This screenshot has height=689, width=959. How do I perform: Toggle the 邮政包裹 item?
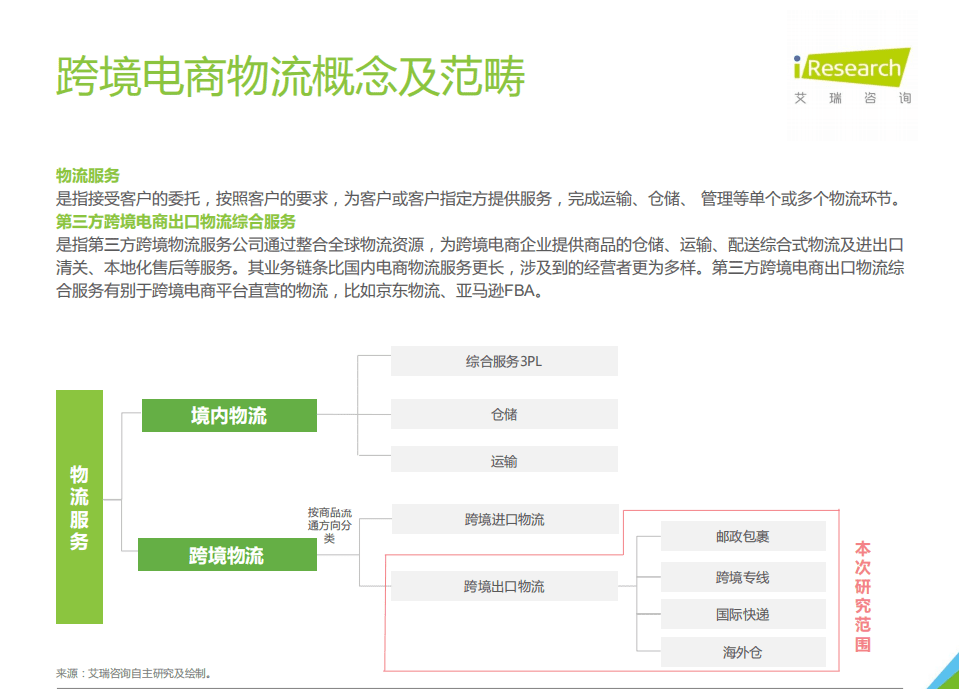pyautogui.click(x=741, y=536)
